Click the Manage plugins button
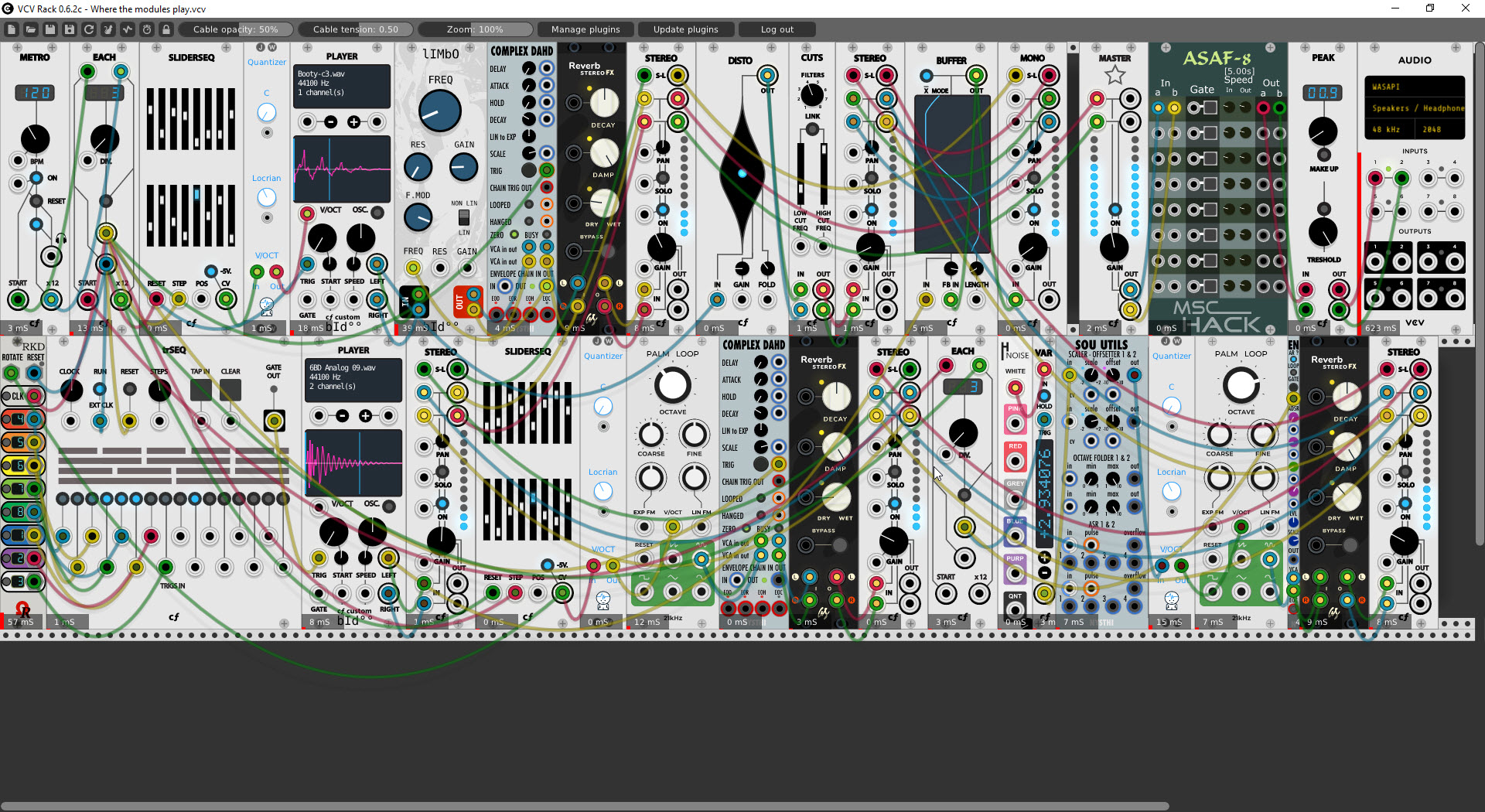The height and width of the screenshot is (812, 1485). [x=585, y=29]
